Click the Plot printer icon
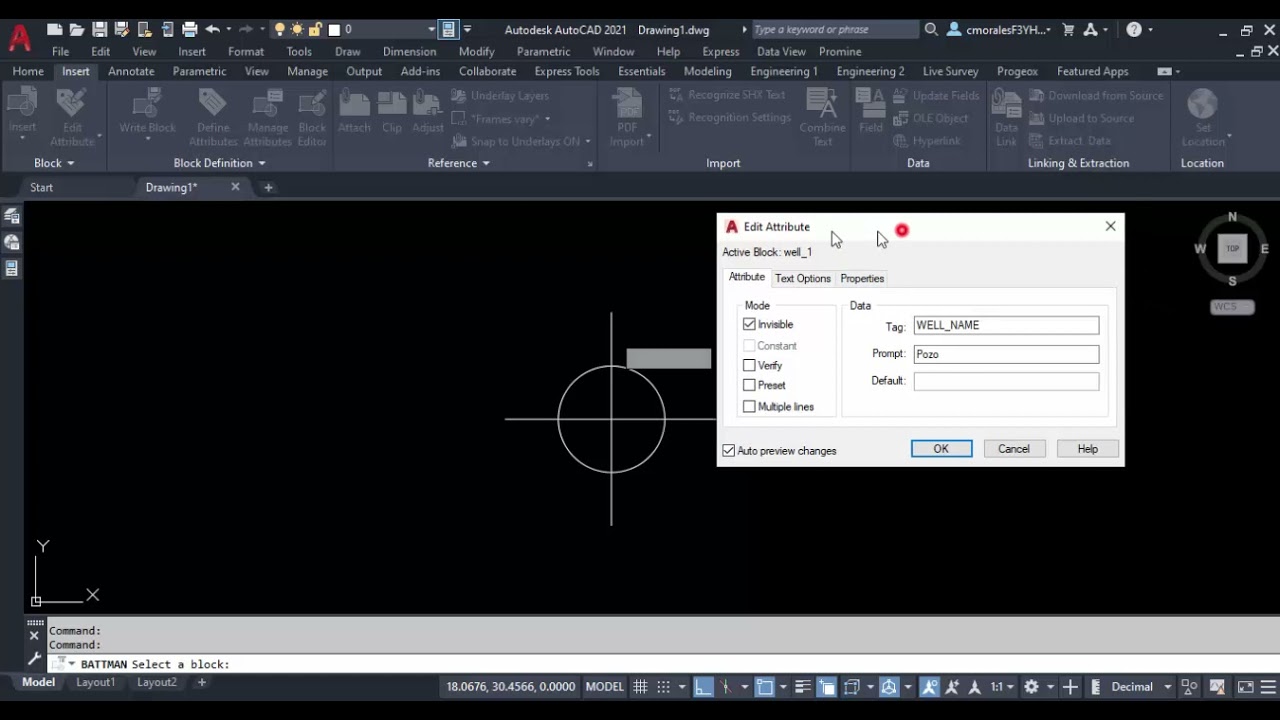Viewport: 1280px width, 720px height. click(189, 30)
